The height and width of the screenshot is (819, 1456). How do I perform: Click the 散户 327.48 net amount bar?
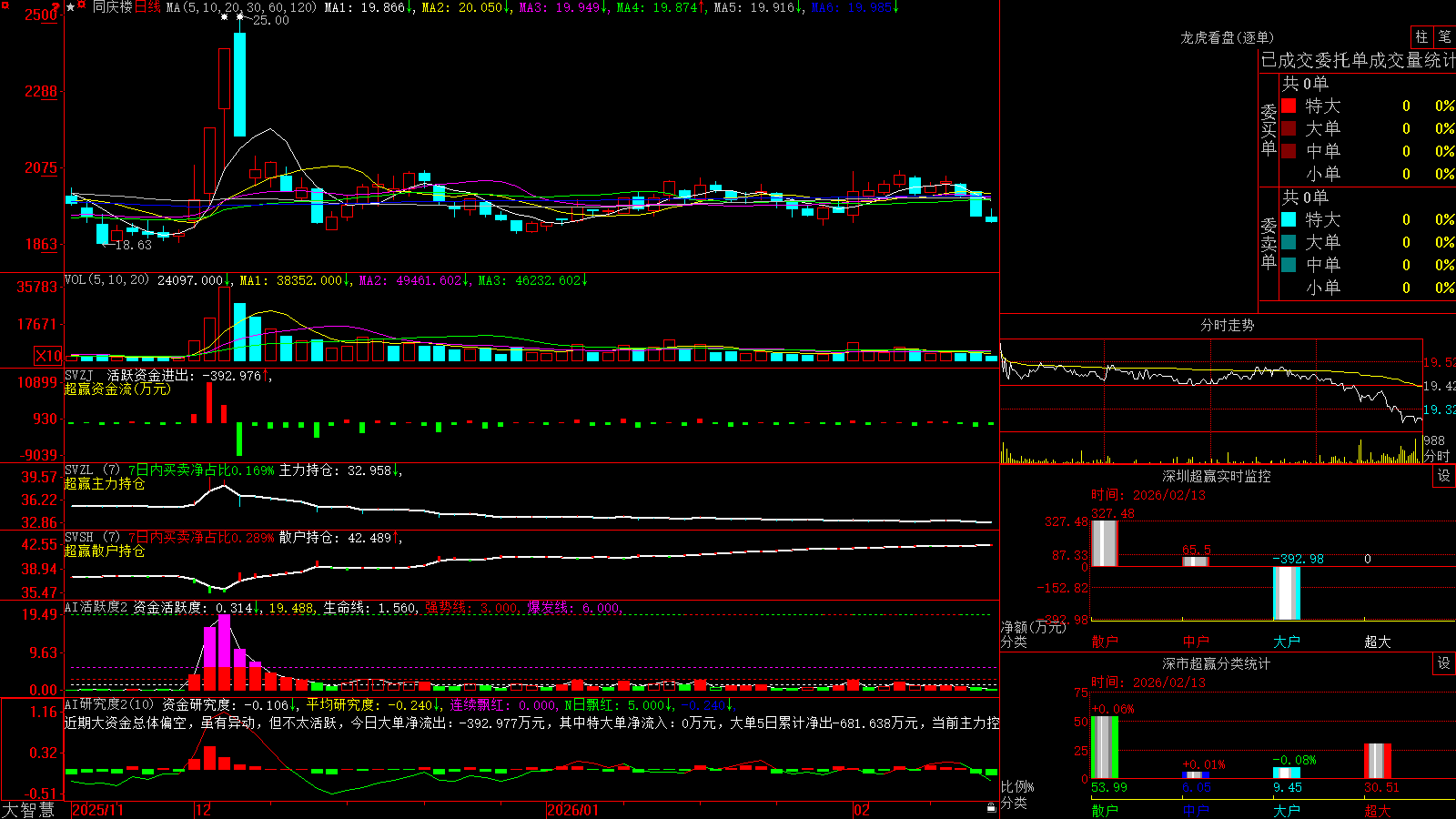(x=1105, y=543)
